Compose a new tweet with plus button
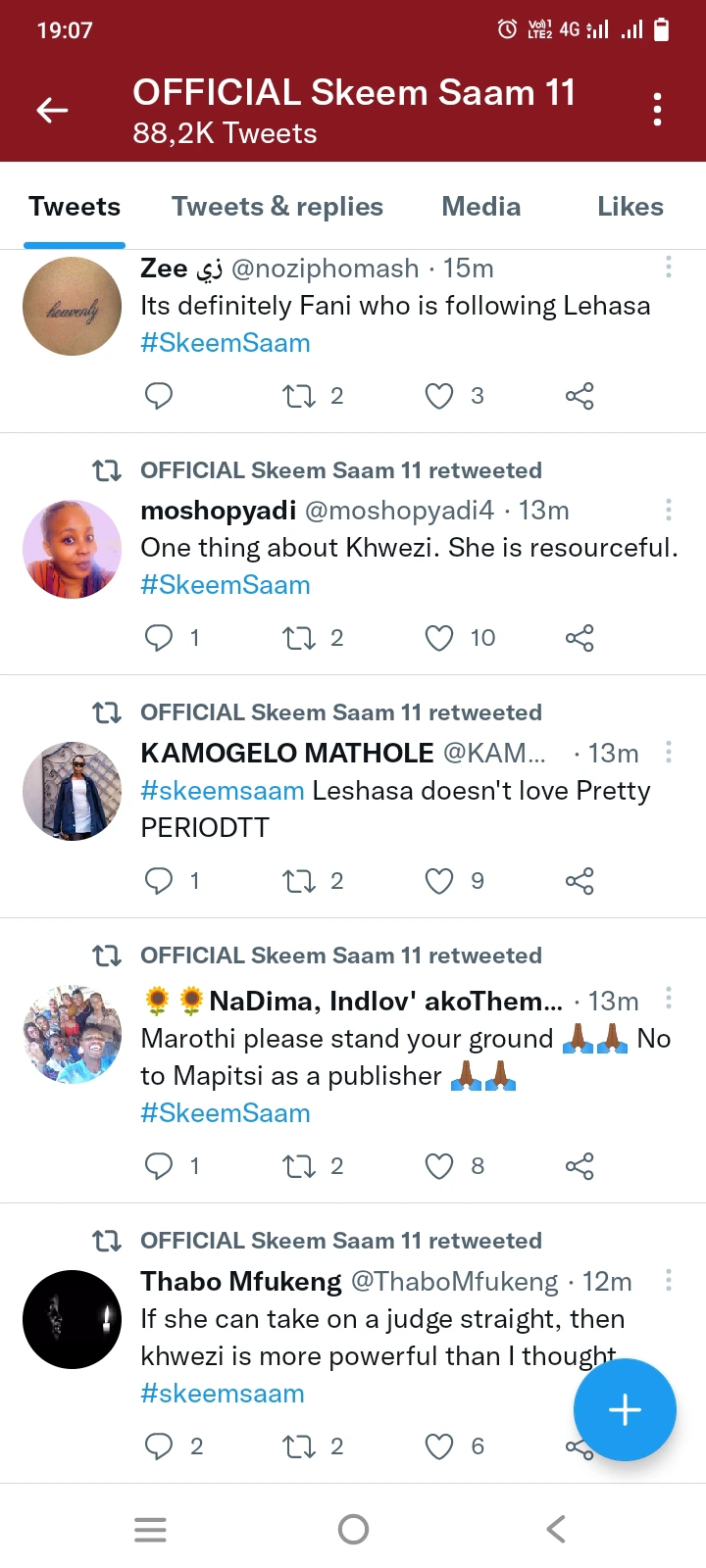 pos(625,1410)
